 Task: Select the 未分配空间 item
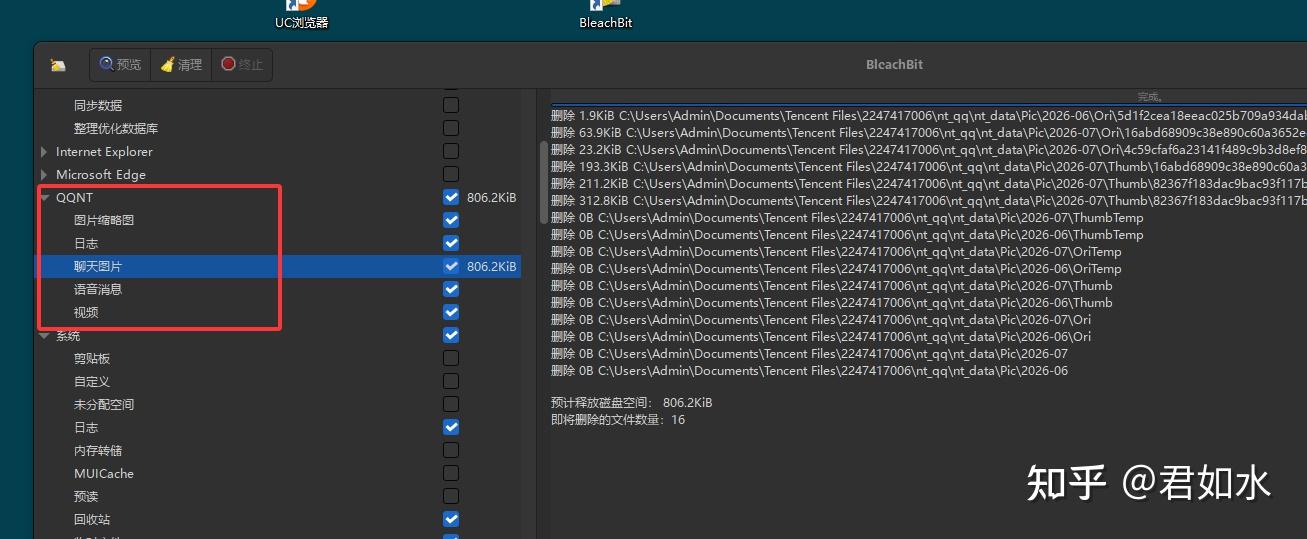104,404
